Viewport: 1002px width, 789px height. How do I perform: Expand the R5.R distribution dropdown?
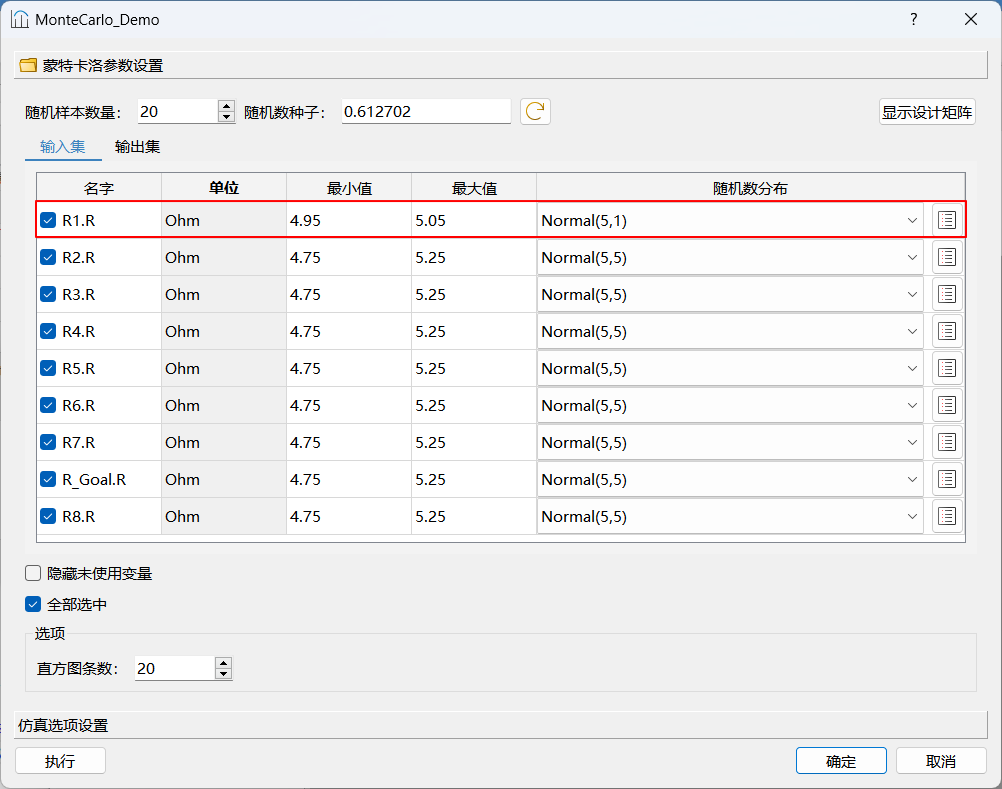(x=911, y=368)
